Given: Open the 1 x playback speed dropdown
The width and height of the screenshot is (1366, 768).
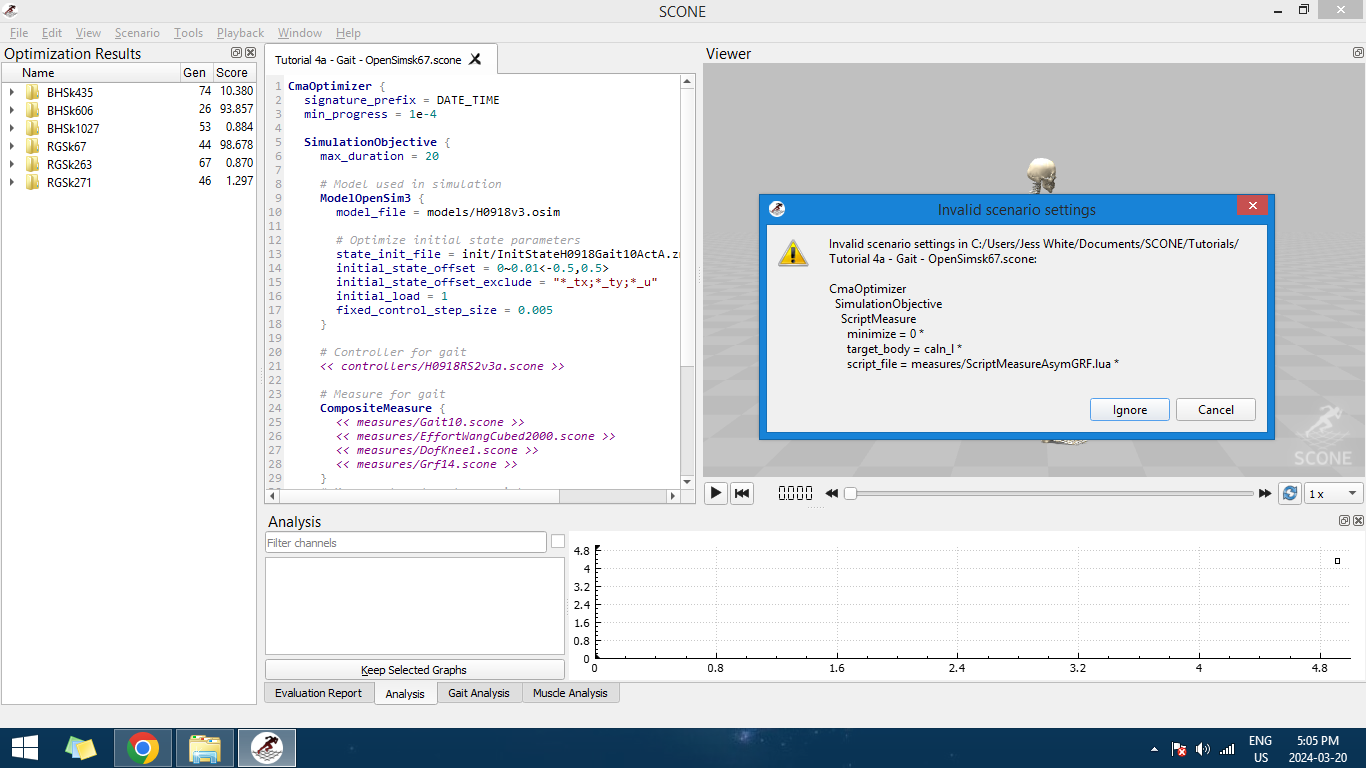Looking at the screenshot, I should pos(1334,493).
